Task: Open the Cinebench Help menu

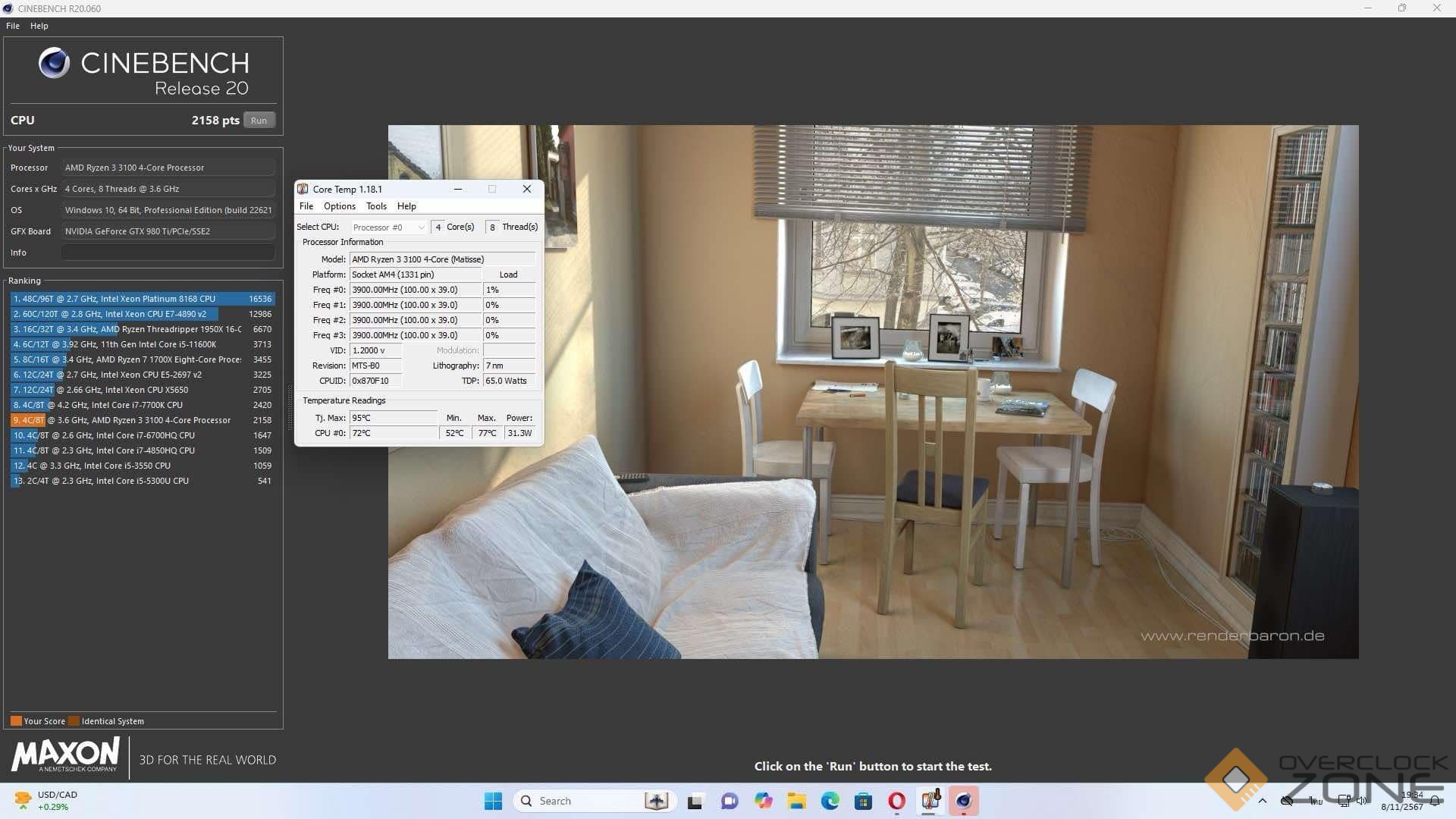Action: tap(39, 26)
